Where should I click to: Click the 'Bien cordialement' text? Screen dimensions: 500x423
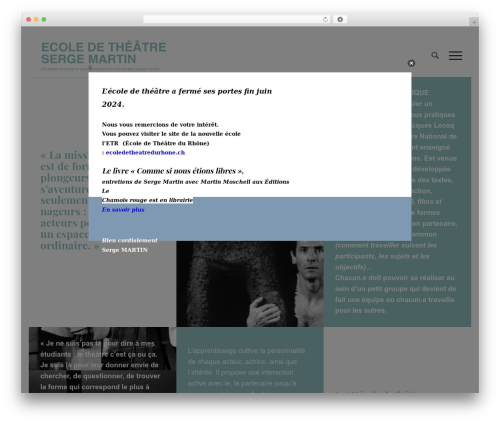[130, 240]
